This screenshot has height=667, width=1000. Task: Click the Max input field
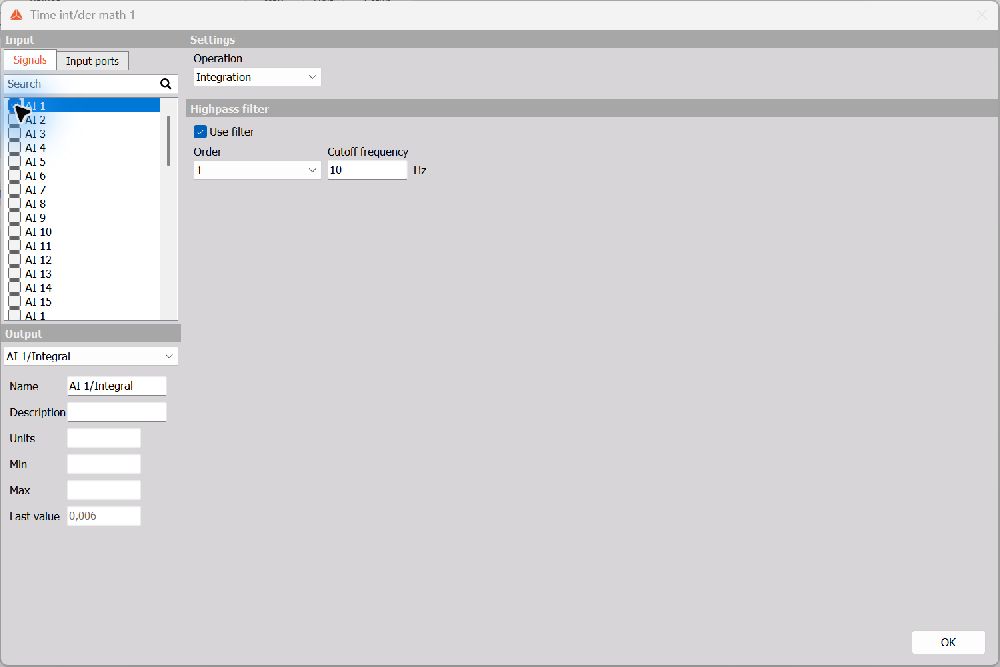(x=104, y=490)
